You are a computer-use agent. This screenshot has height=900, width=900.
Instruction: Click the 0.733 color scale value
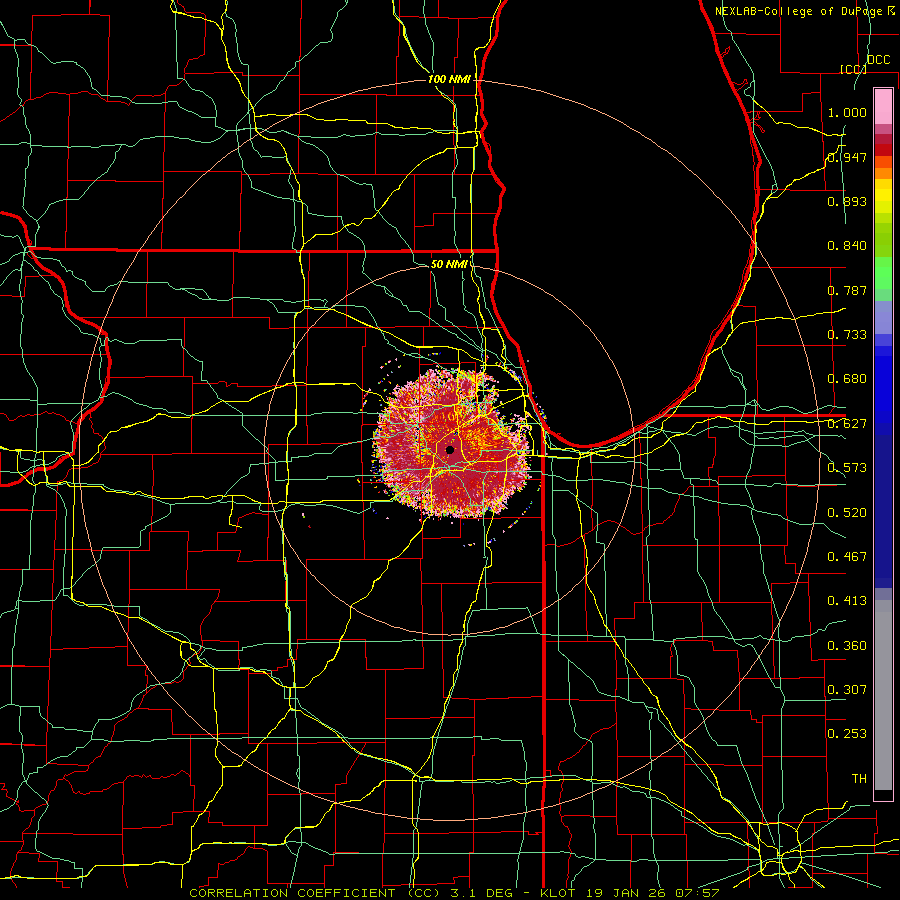[847, 335]
